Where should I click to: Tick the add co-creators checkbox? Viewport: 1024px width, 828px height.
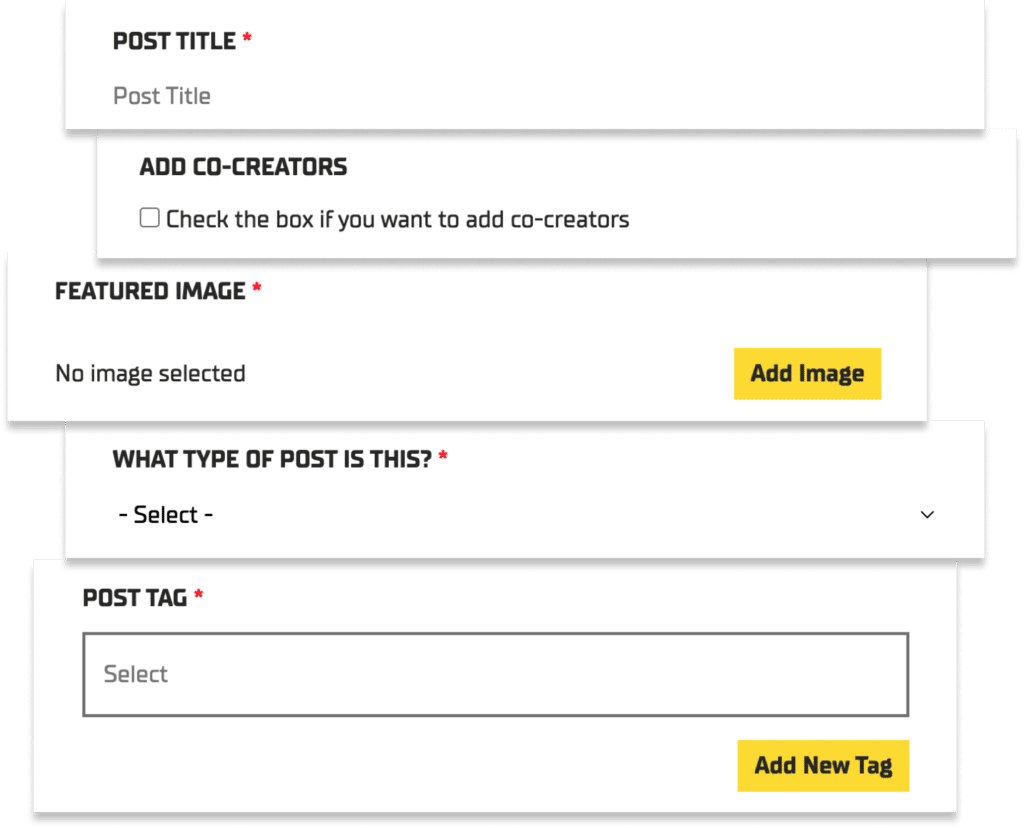(150, 218)
